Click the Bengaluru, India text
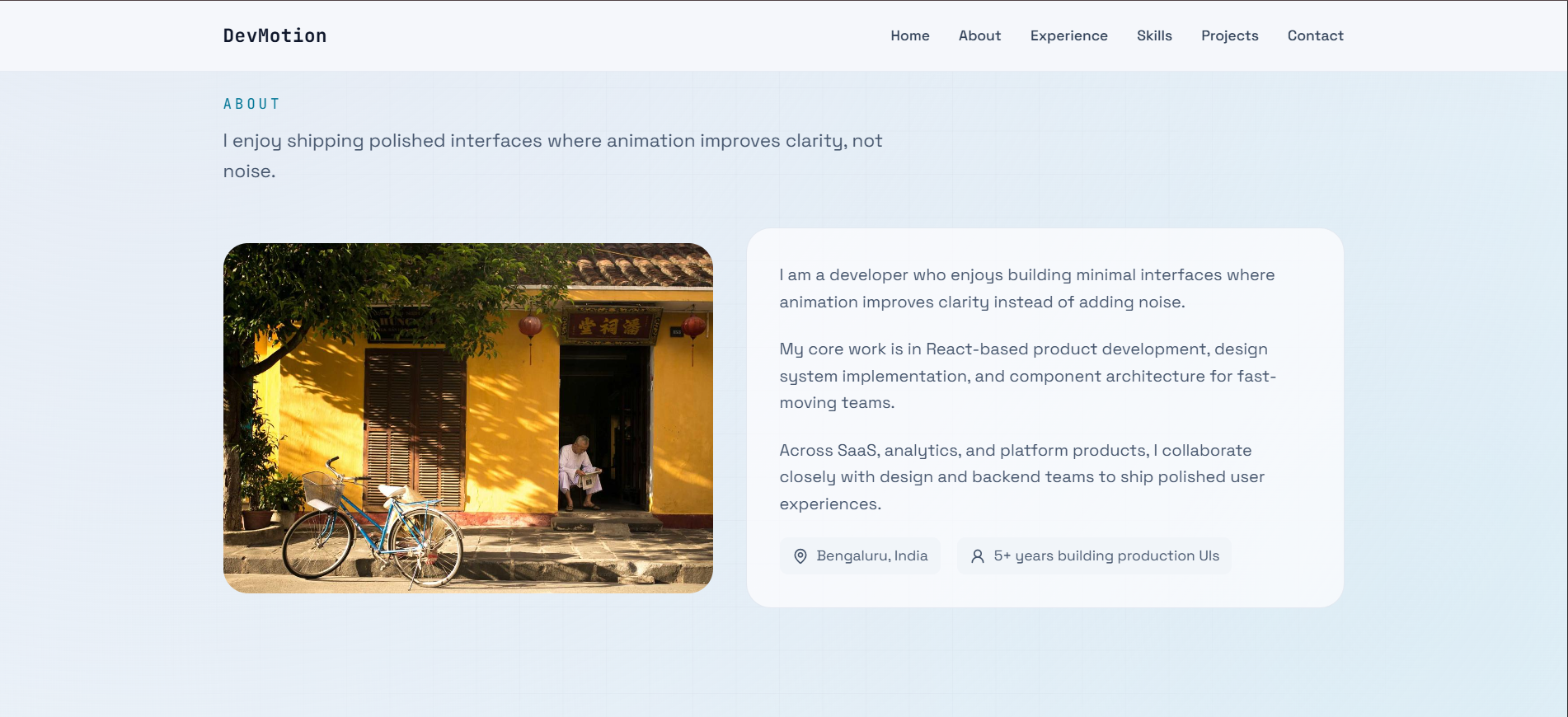Viewport: 1568px width, 717px height. (872, 555)
